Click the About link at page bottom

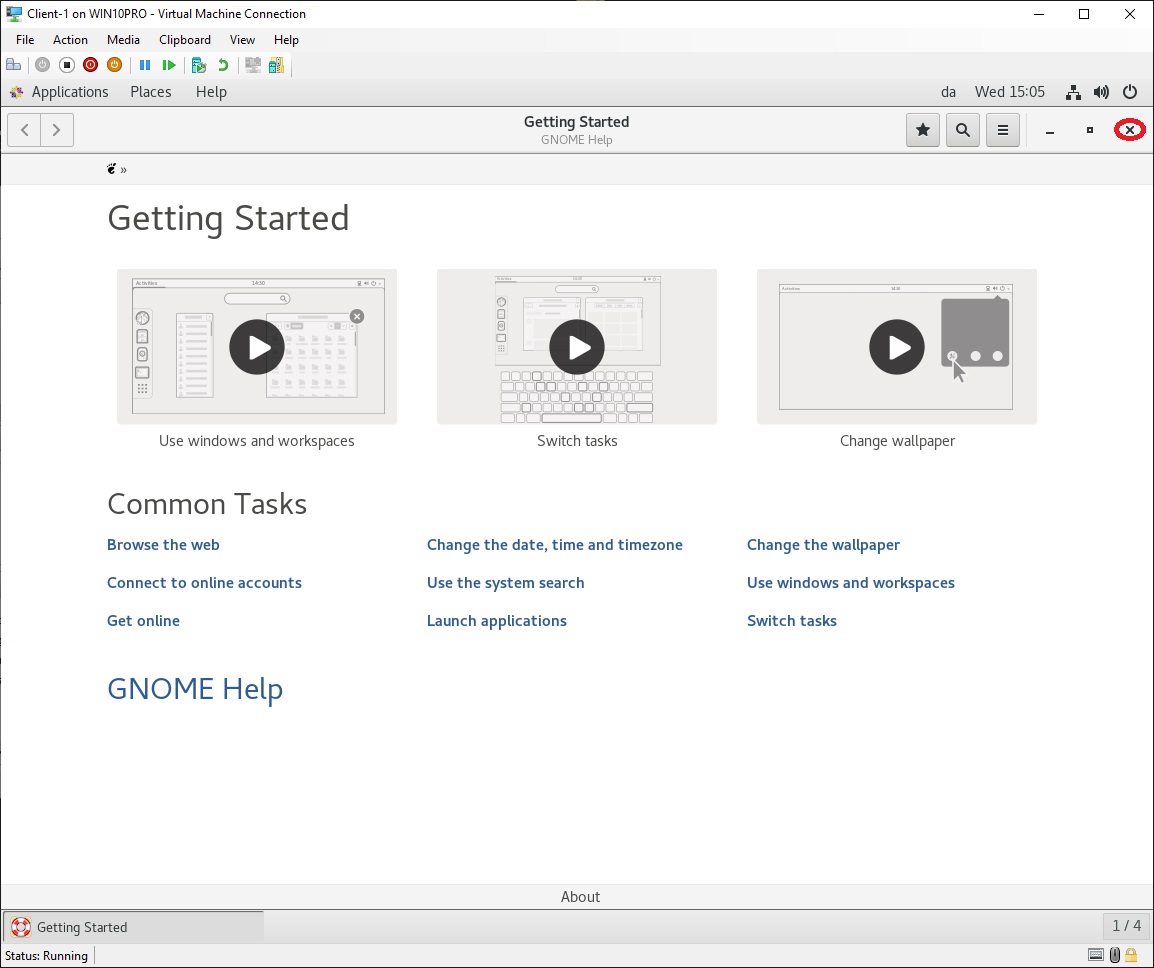(581, 897)
